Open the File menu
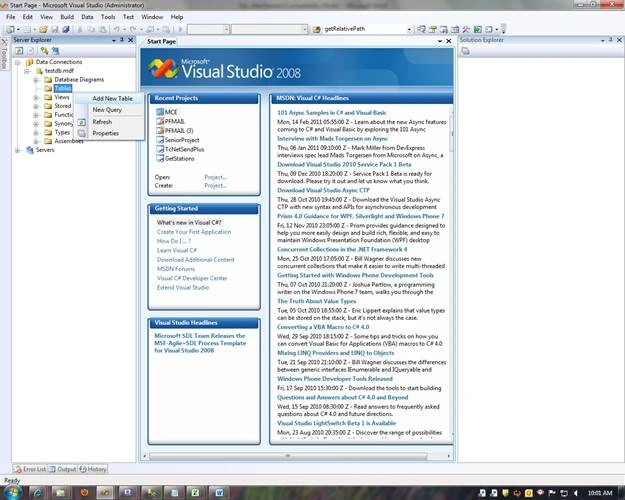Image resolution: width=625 pixels, height=500 pixels. click(10, 17)
